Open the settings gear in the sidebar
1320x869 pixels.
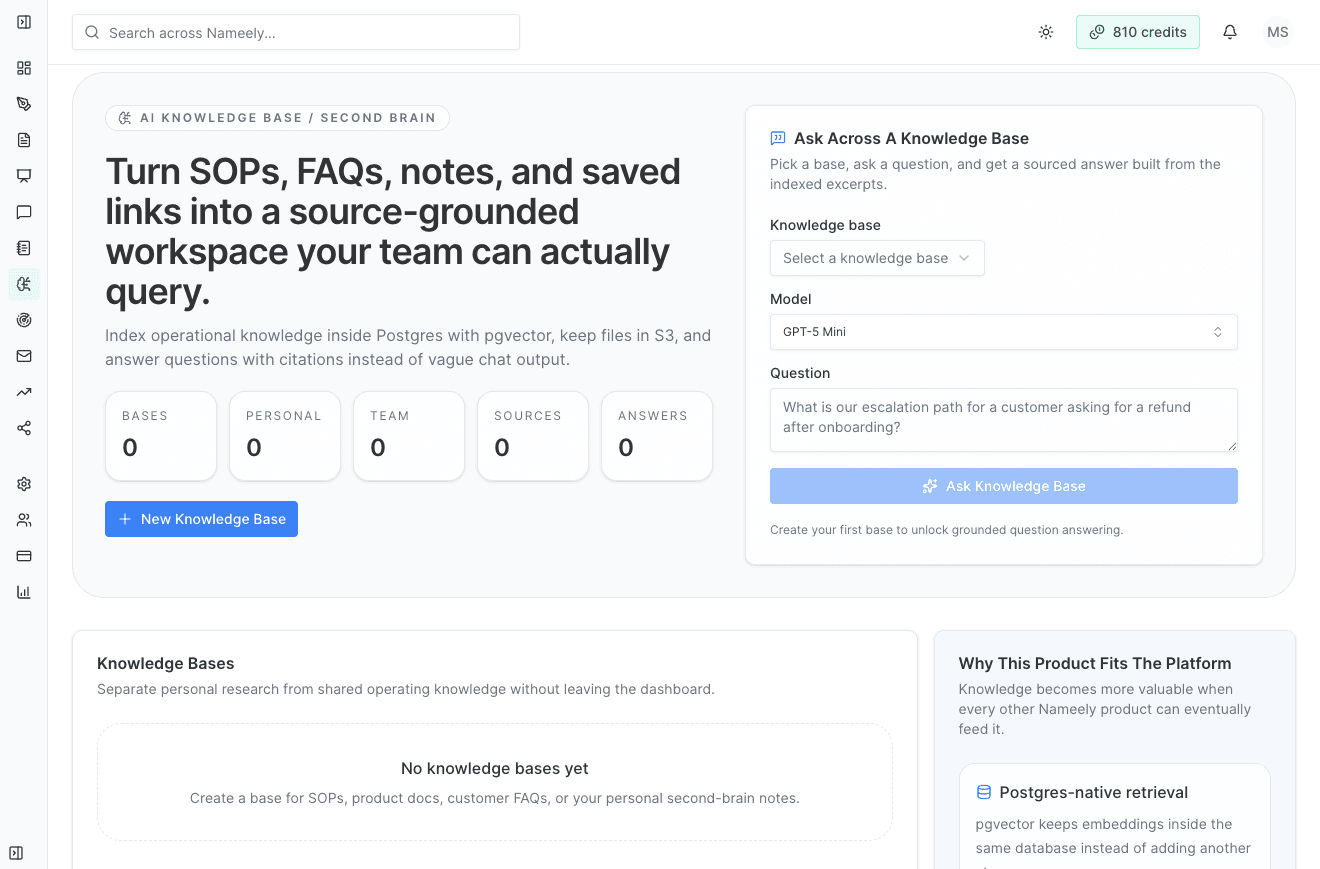24,483
